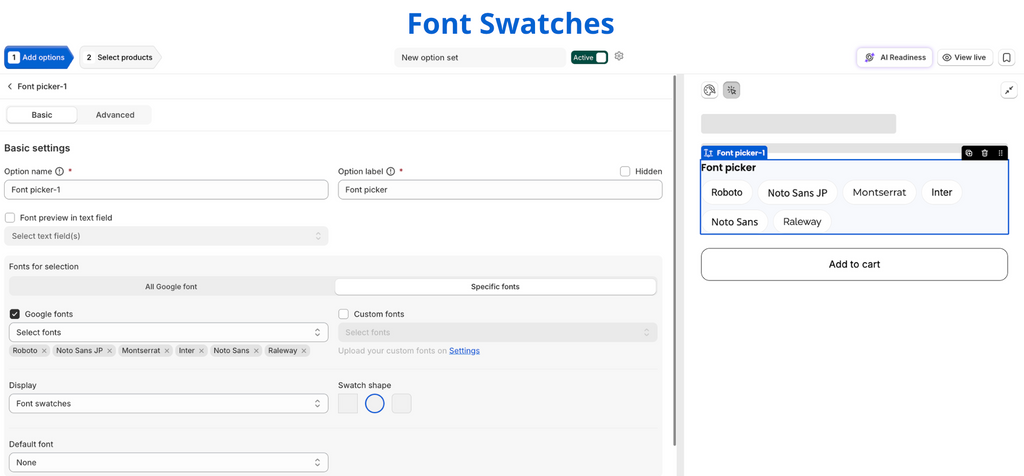Remove the Noto Sans font tag
Image resolution: width=1024 pixels, height=476 pixels.
tap(257, 351)
